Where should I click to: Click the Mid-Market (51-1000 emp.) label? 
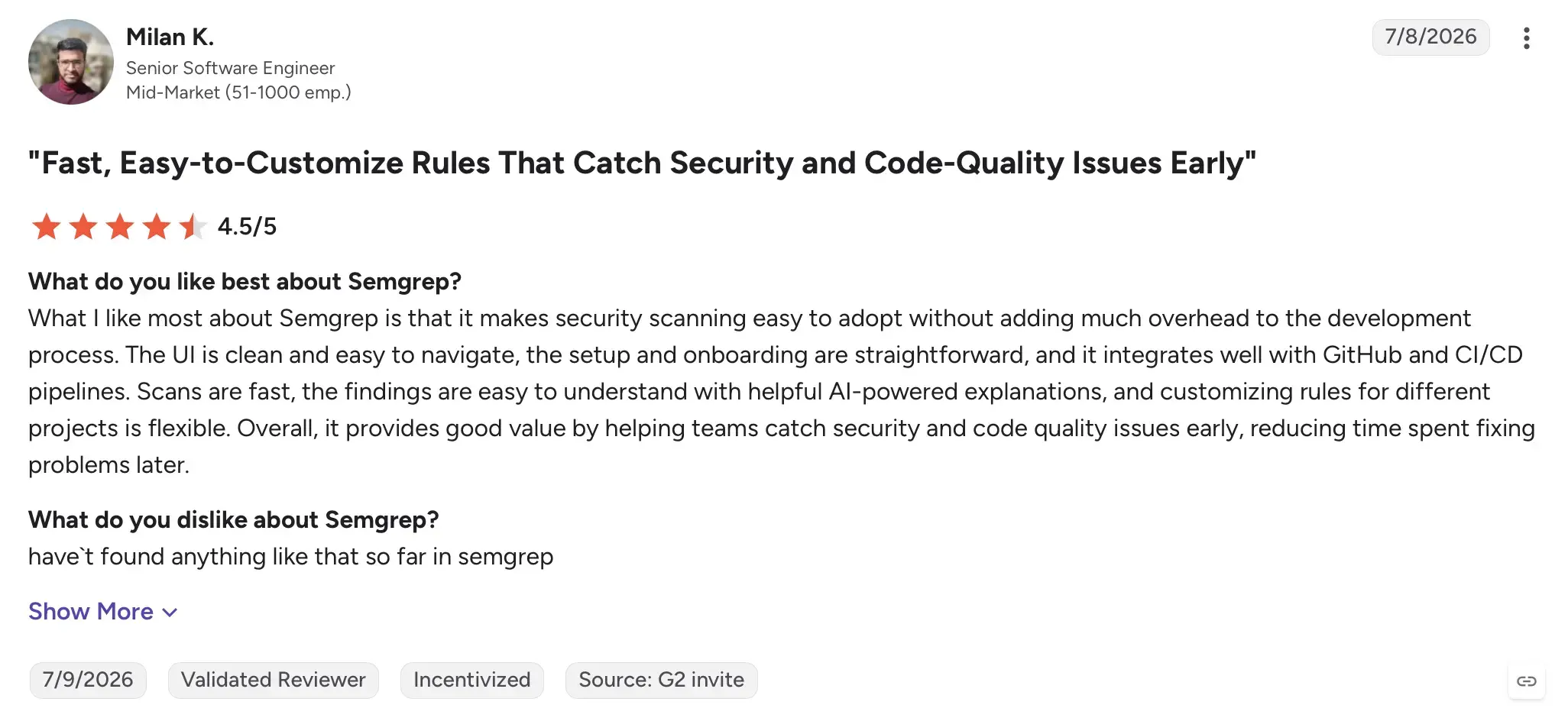click(238, 92)
